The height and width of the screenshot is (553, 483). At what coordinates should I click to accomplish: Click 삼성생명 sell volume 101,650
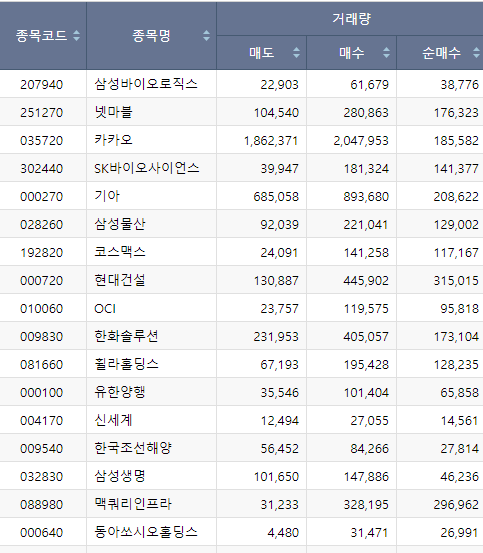click(276, 476)
